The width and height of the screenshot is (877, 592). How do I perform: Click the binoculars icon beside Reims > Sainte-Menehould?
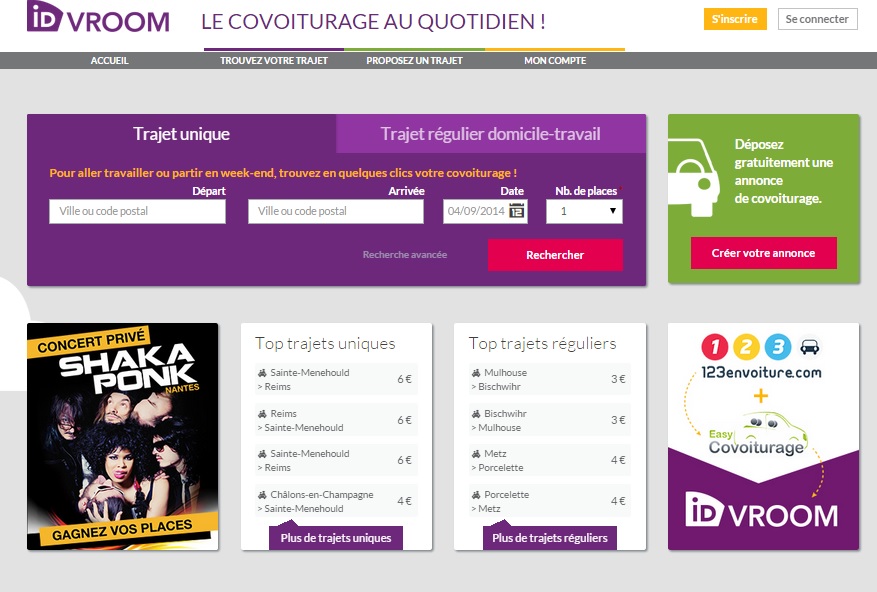262,414
